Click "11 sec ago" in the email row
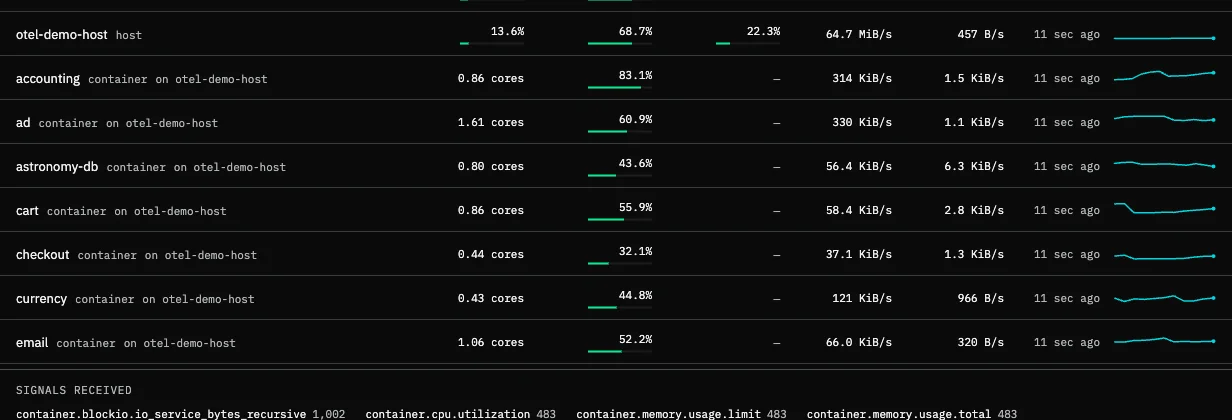Image resolution: width=1232 pixels, height=420 pixels. coord(1067,342)
